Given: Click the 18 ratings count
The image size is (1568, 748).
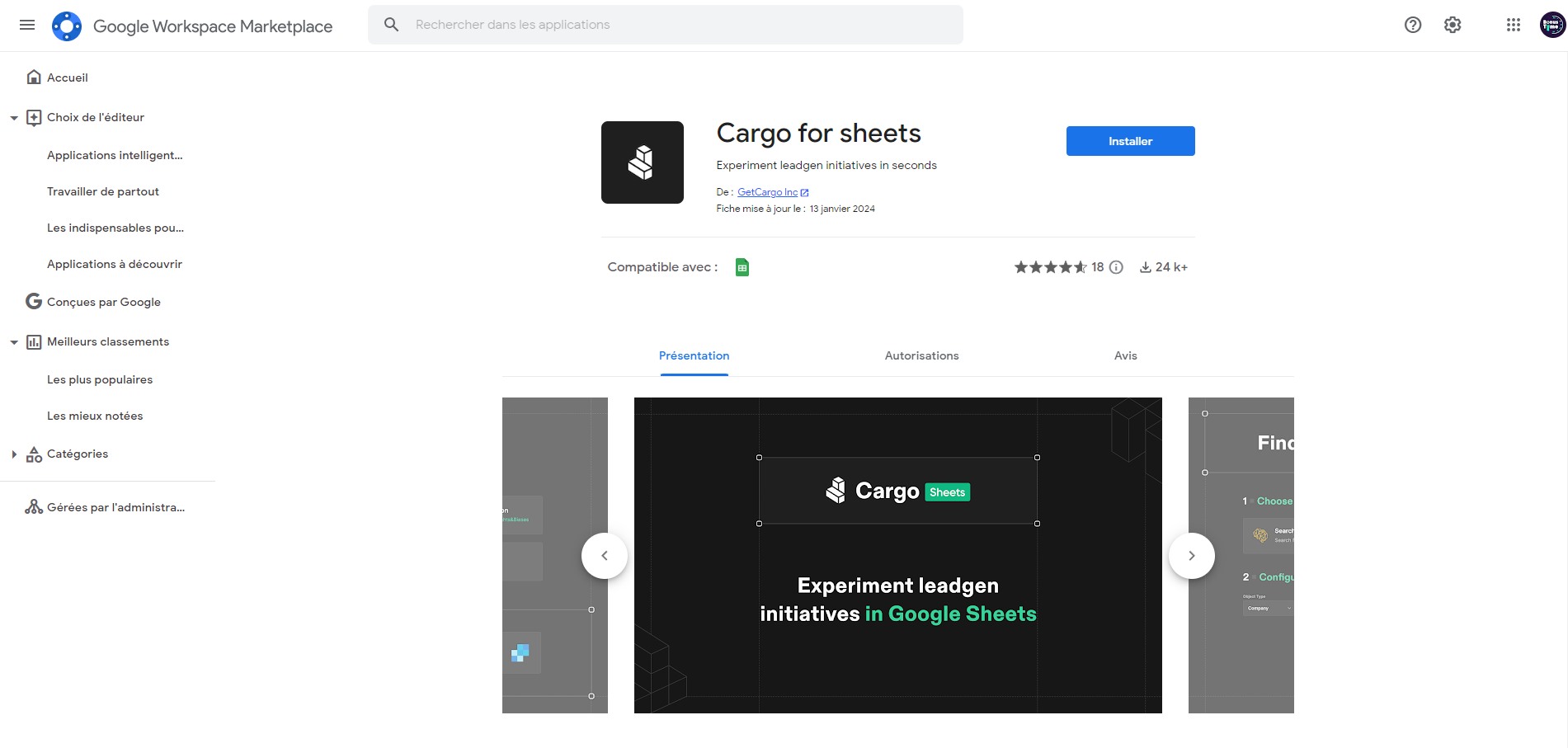Looking at the screenshot, I should [x=1097, y=267].
